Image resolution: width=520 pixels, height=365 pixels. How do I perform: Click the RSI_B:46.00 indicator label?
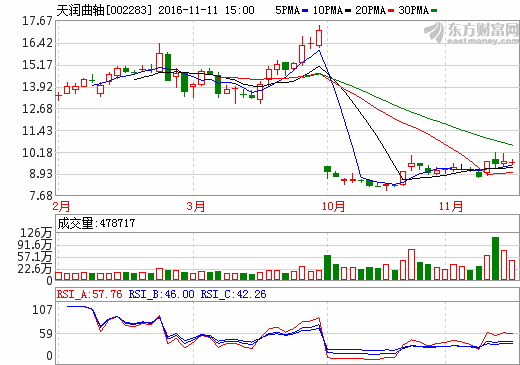(x=161, y=294)
